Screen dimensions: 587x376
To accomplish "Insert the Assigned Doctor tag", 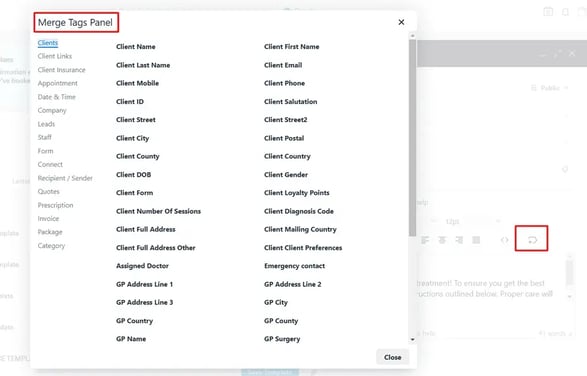I will [142, 266].
